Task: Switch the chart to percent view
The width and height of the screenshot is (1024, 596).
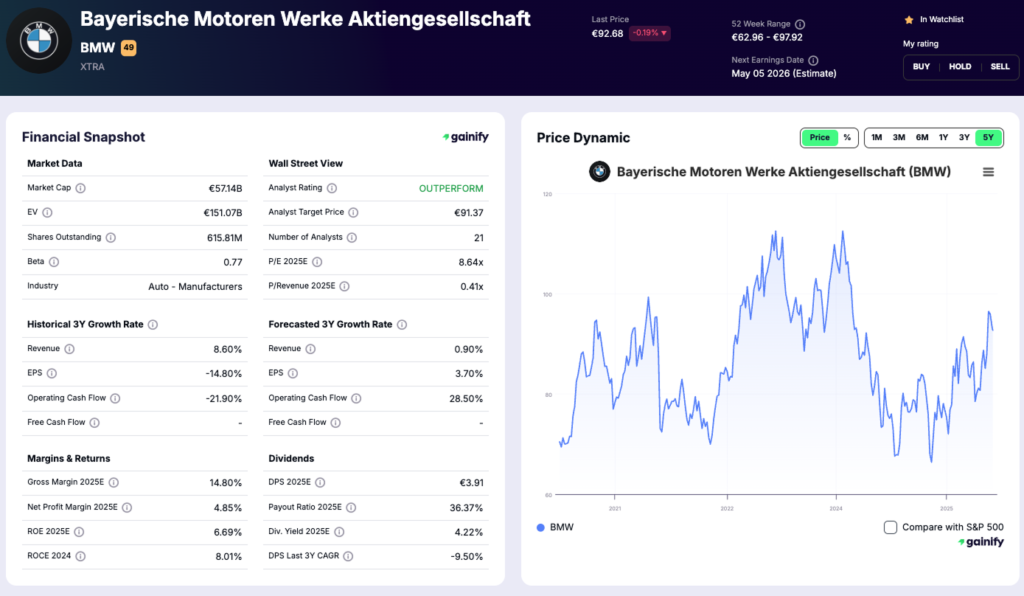Action: pyautogui.click(x=849, y=137)
